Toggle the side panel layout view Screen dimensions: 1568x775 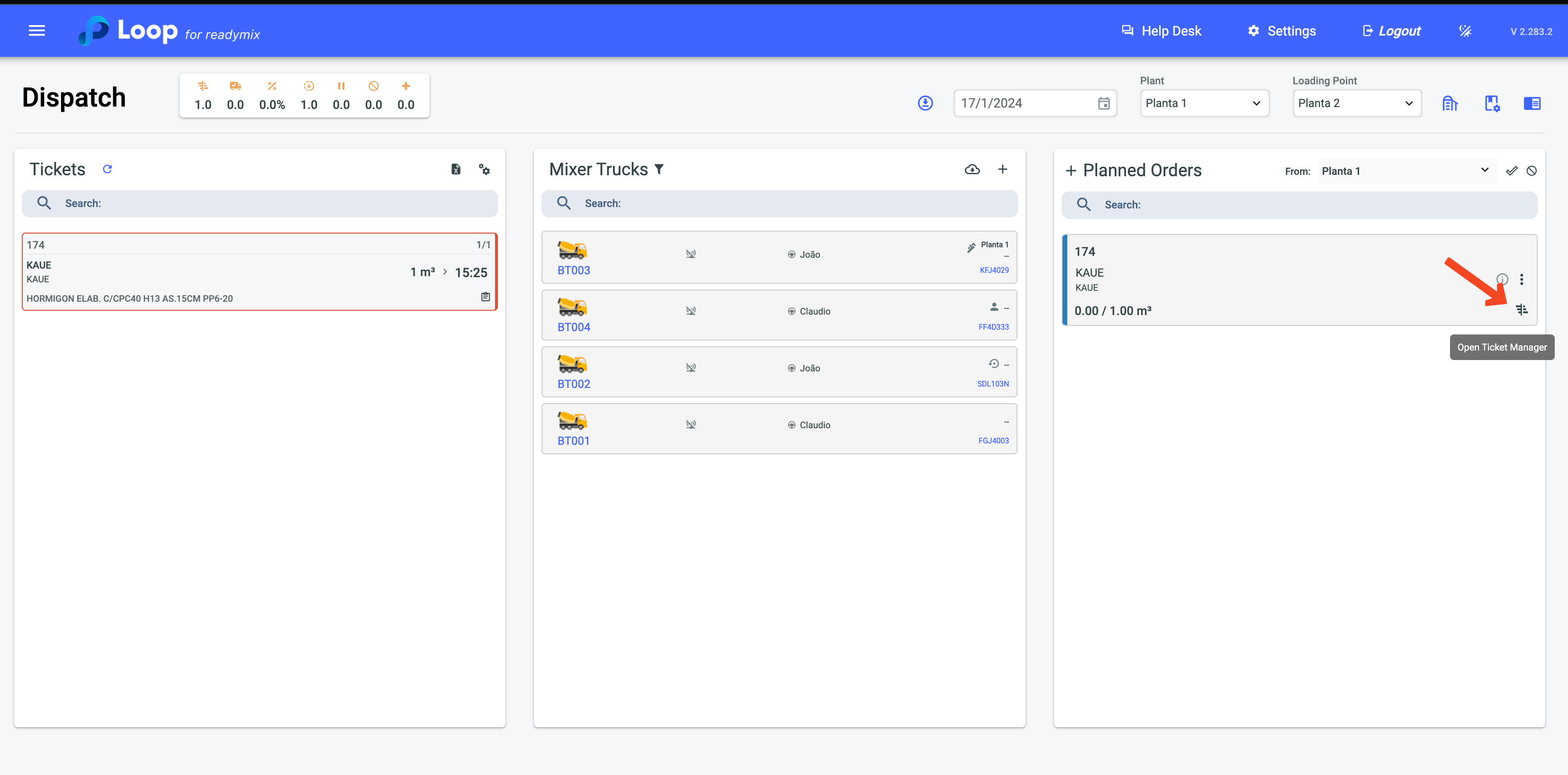(1532, 103)
